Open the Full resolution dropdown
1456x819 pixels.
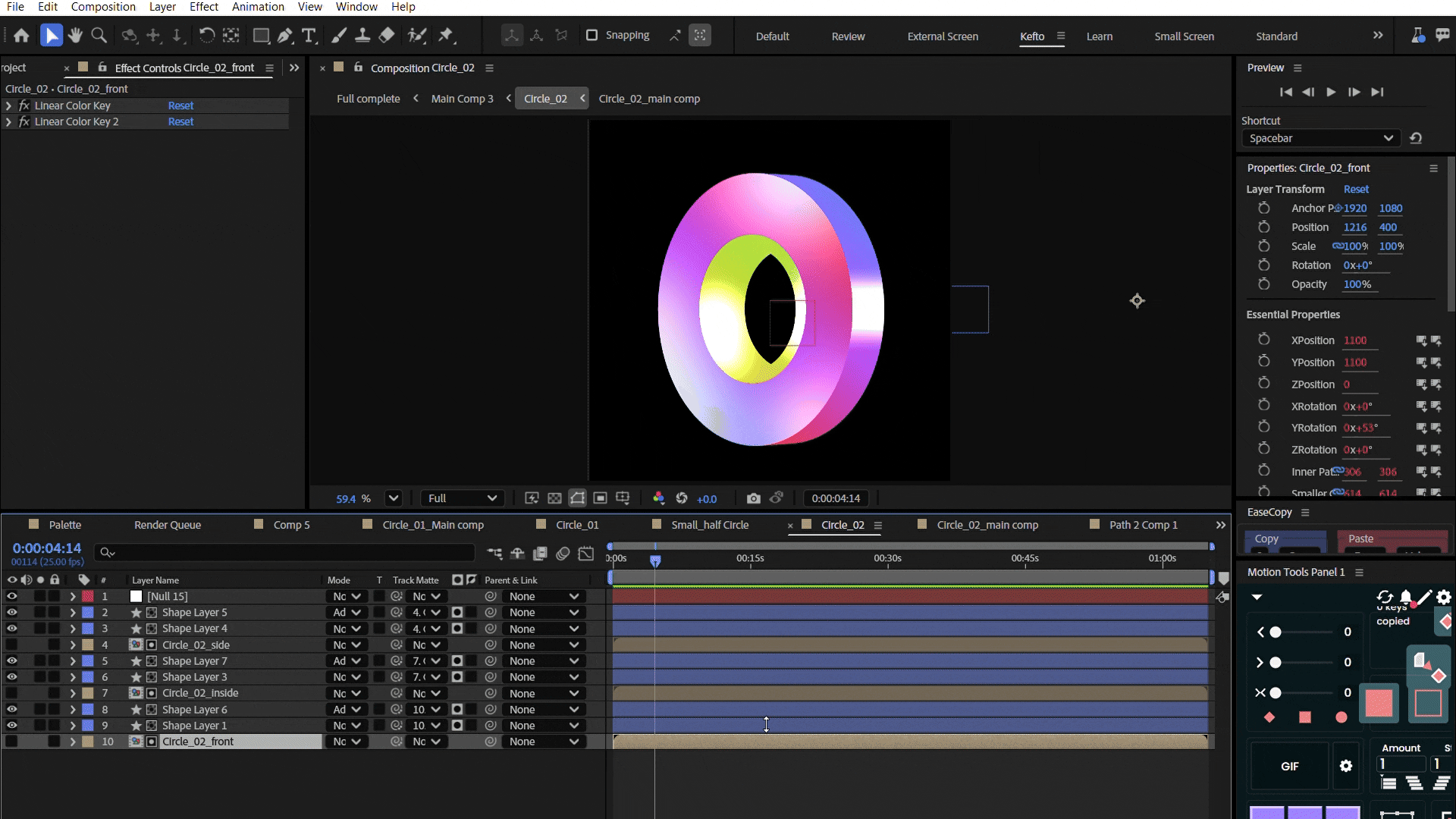(x=462, y=498)
